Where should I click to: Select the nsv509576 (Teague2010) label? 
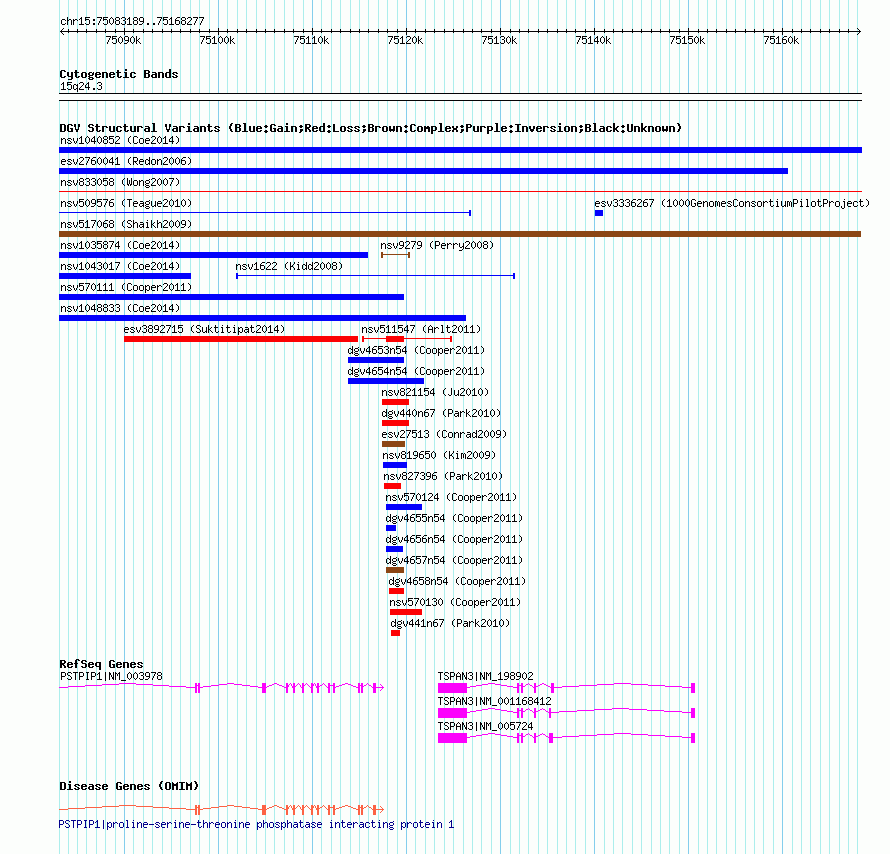126,203
